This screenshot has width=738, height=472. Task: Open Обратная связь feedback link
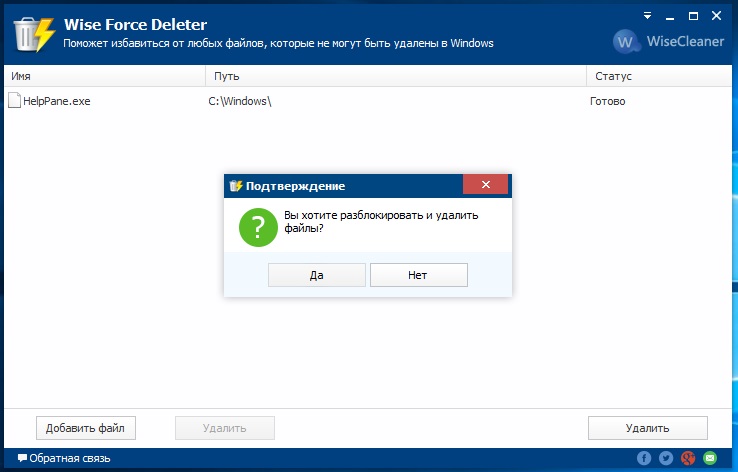(x=64, y=458)
